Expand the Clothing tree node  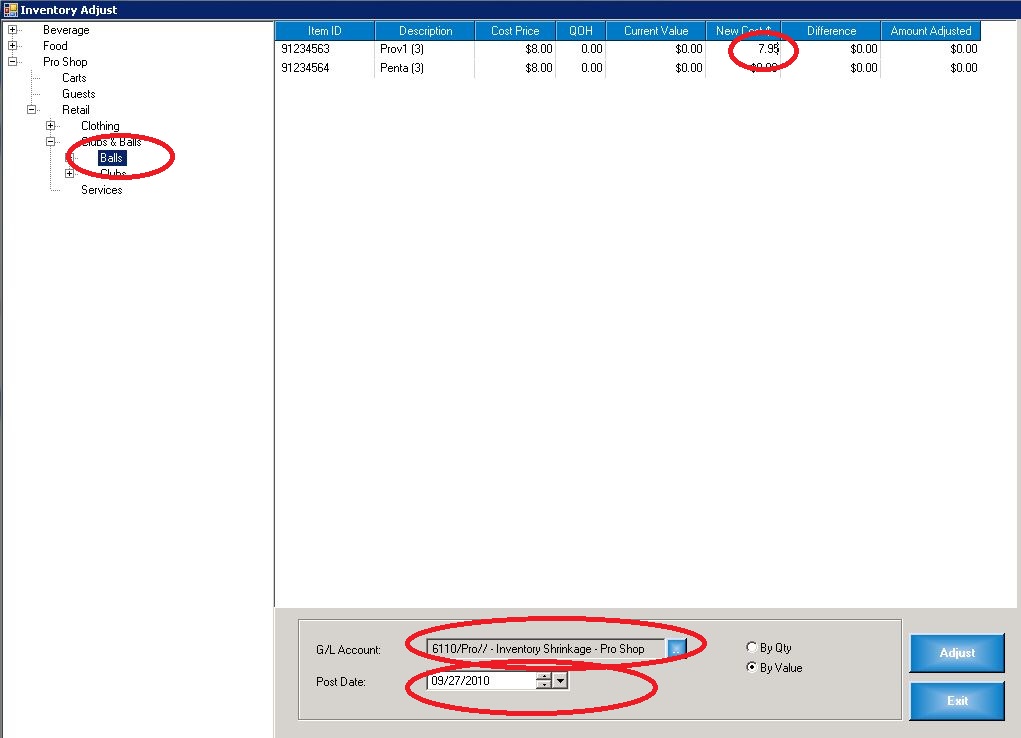pos(50,125)
